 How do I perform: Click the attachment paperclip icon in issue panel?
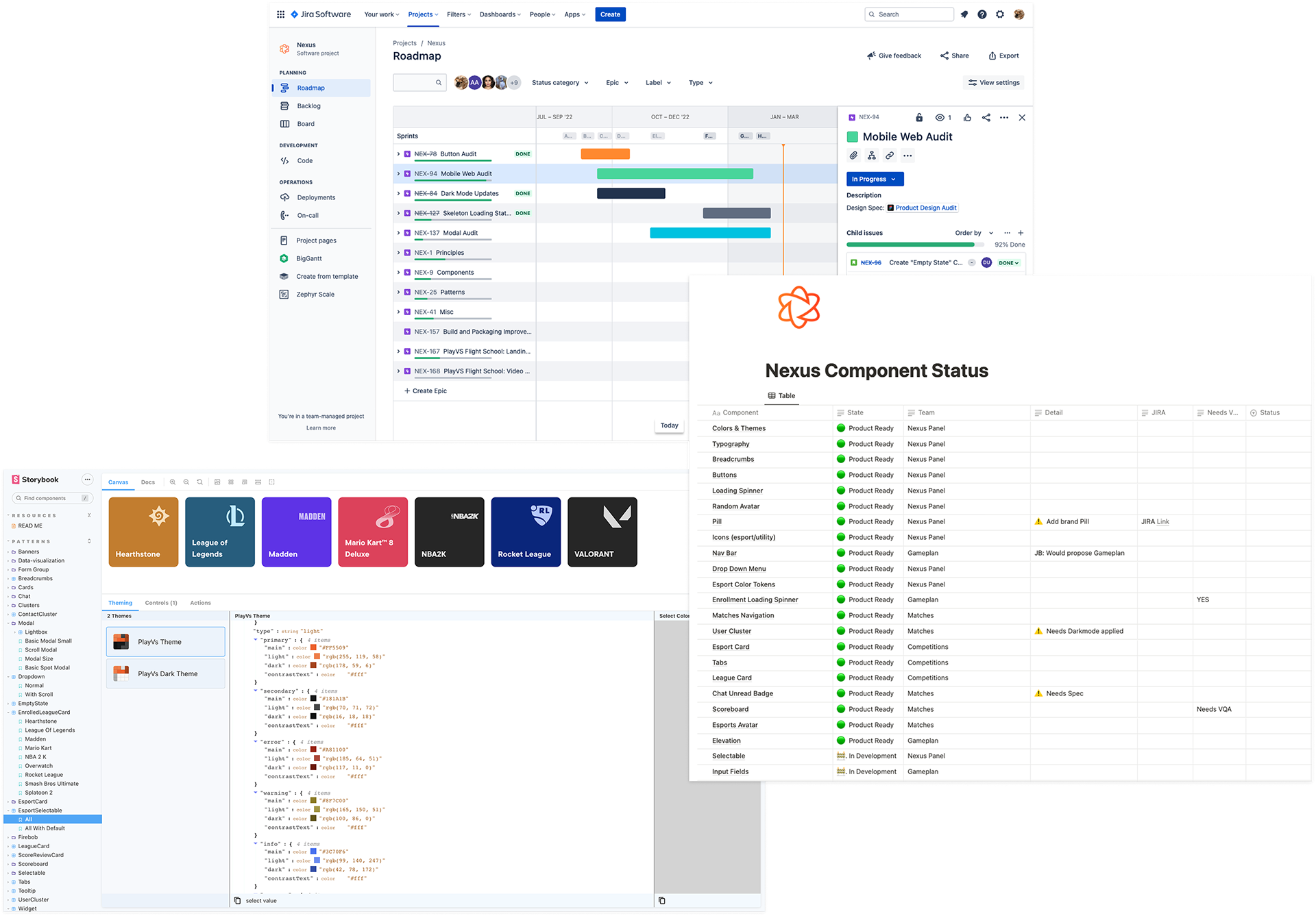(853, 156)
